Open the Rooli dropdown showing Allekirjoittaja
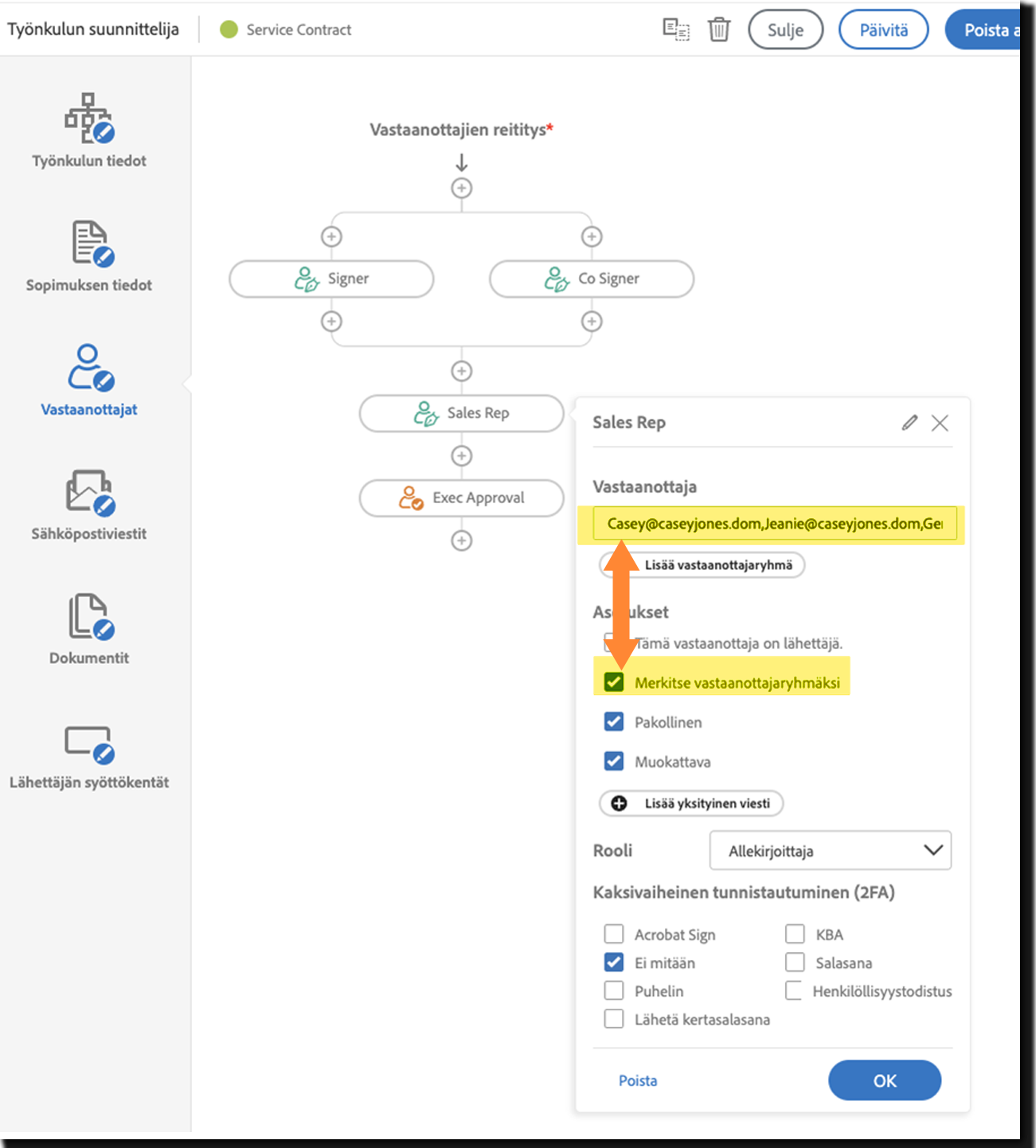 pyautogui.click(x=831, y=851)
